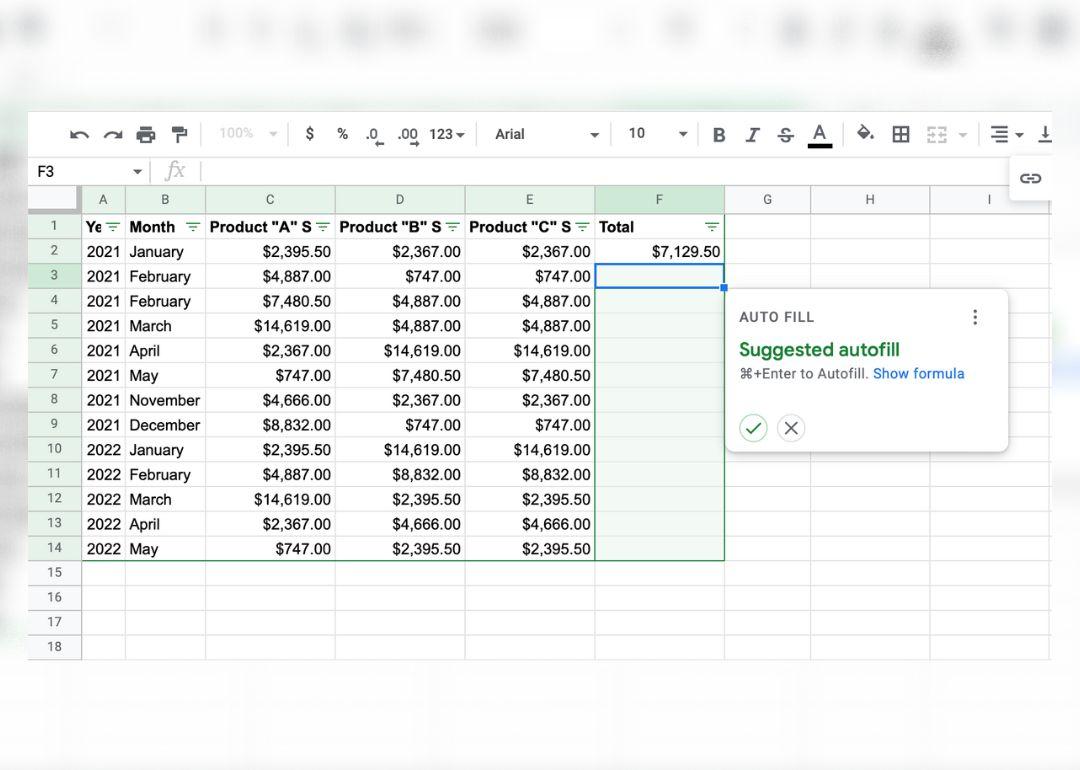
Task: Accept the suggested autofill checkmark
Action: tap(753, 428)
